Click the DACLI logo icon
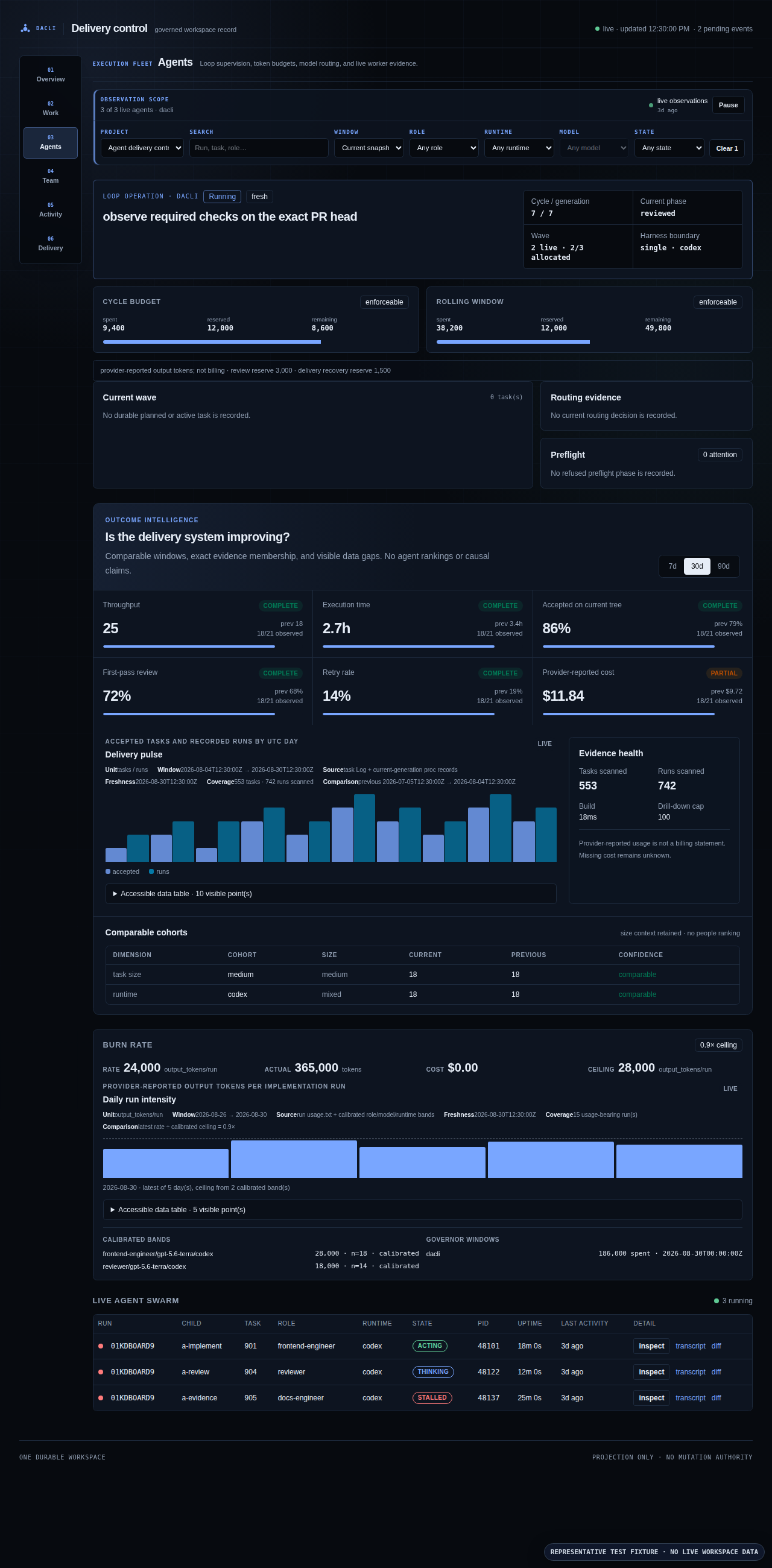The height and width of the screenshot is (1568, 772). pyautogui.click(x=25, y=28)
